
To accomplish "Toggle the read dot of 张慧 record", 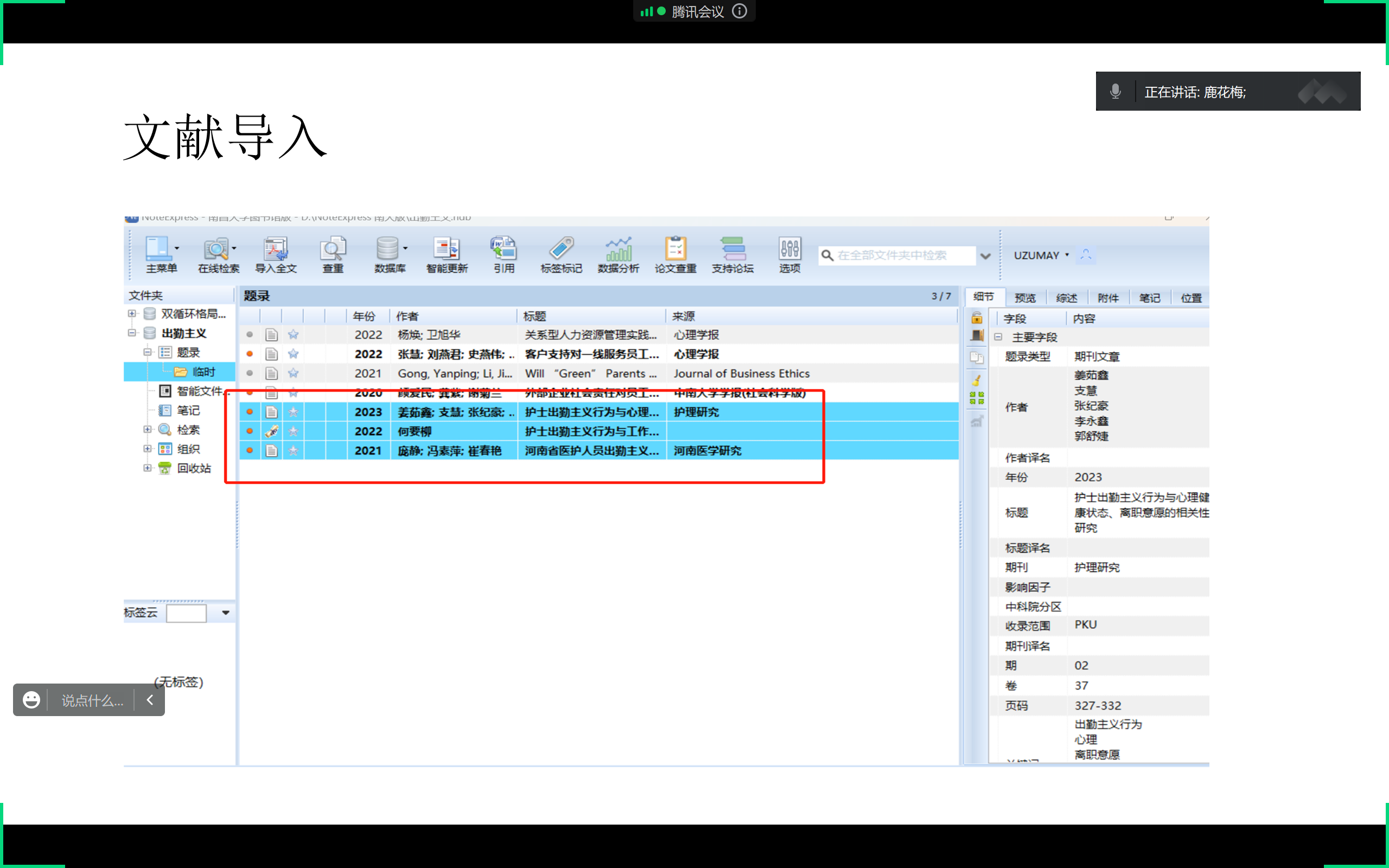I will click(x=250, y=354).
